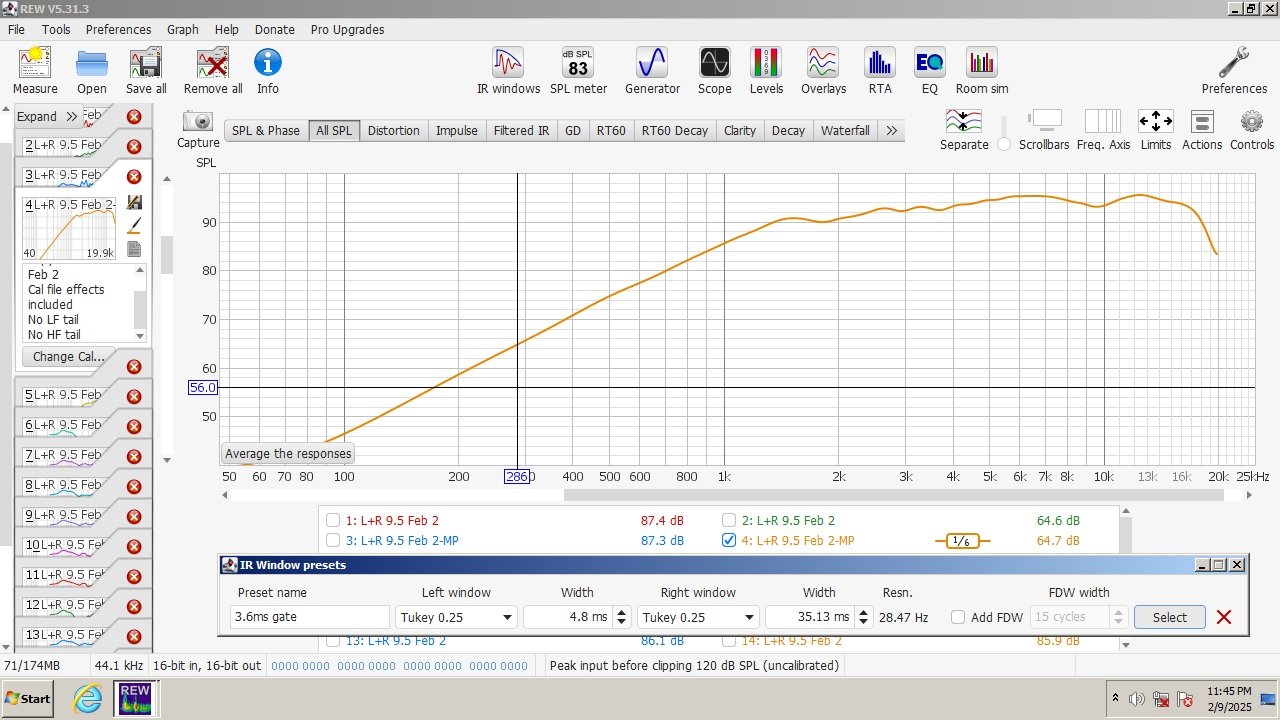Open the File menu
The width and height of the screenshot is (1280, 720).
[17, 29]
